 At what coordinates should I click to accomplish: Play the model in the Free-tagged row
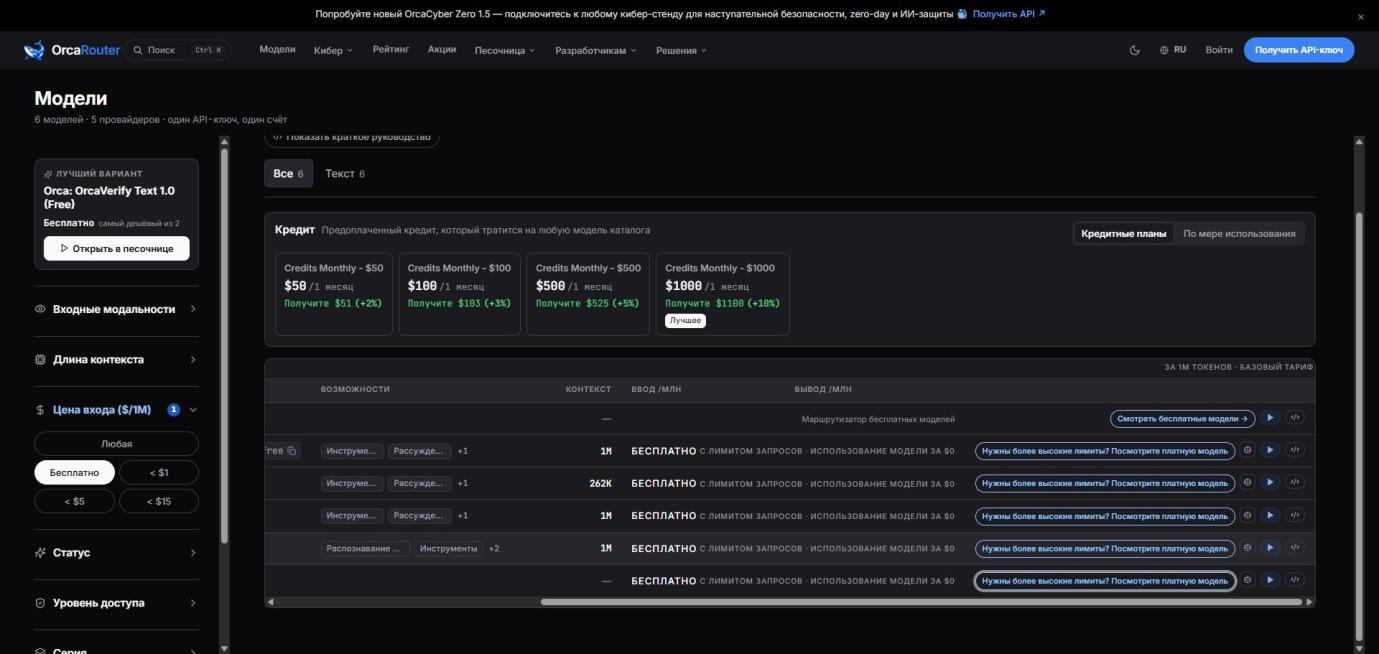tap(1270, 451)
